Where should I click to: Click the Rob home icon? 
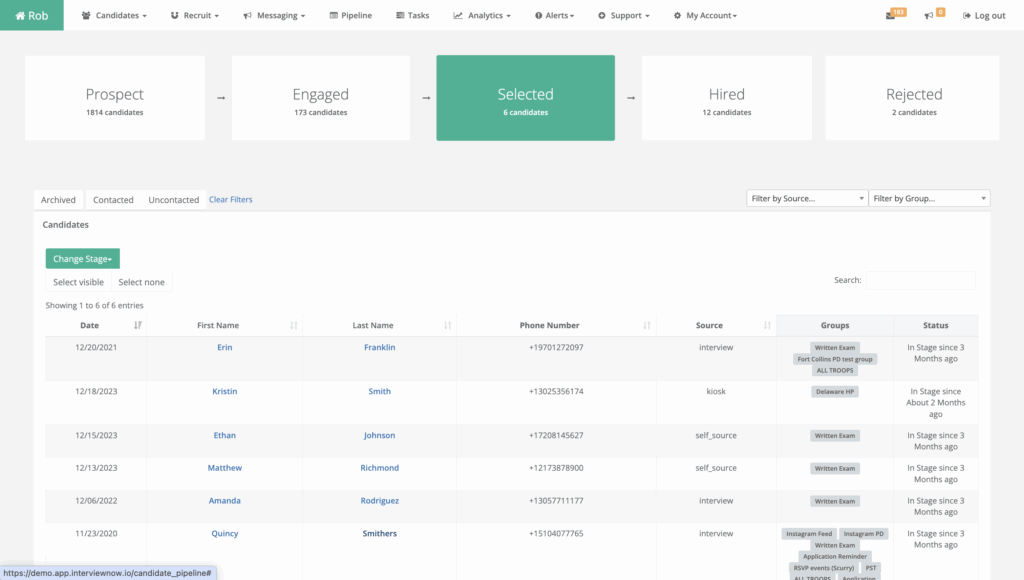pyautogui.click(x=20, y=16)
